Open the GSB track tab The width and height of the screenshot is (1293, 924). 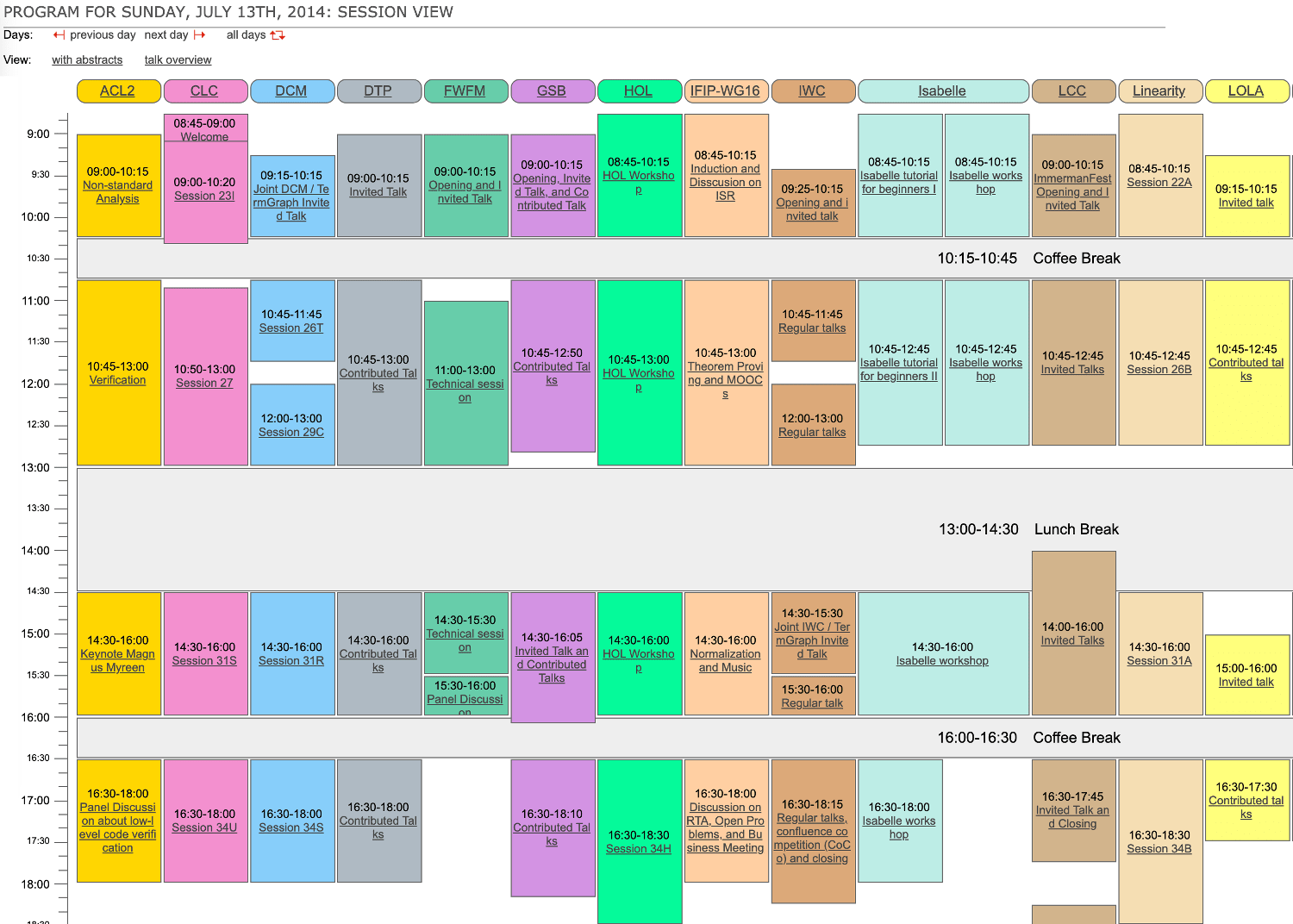(552, 91)
